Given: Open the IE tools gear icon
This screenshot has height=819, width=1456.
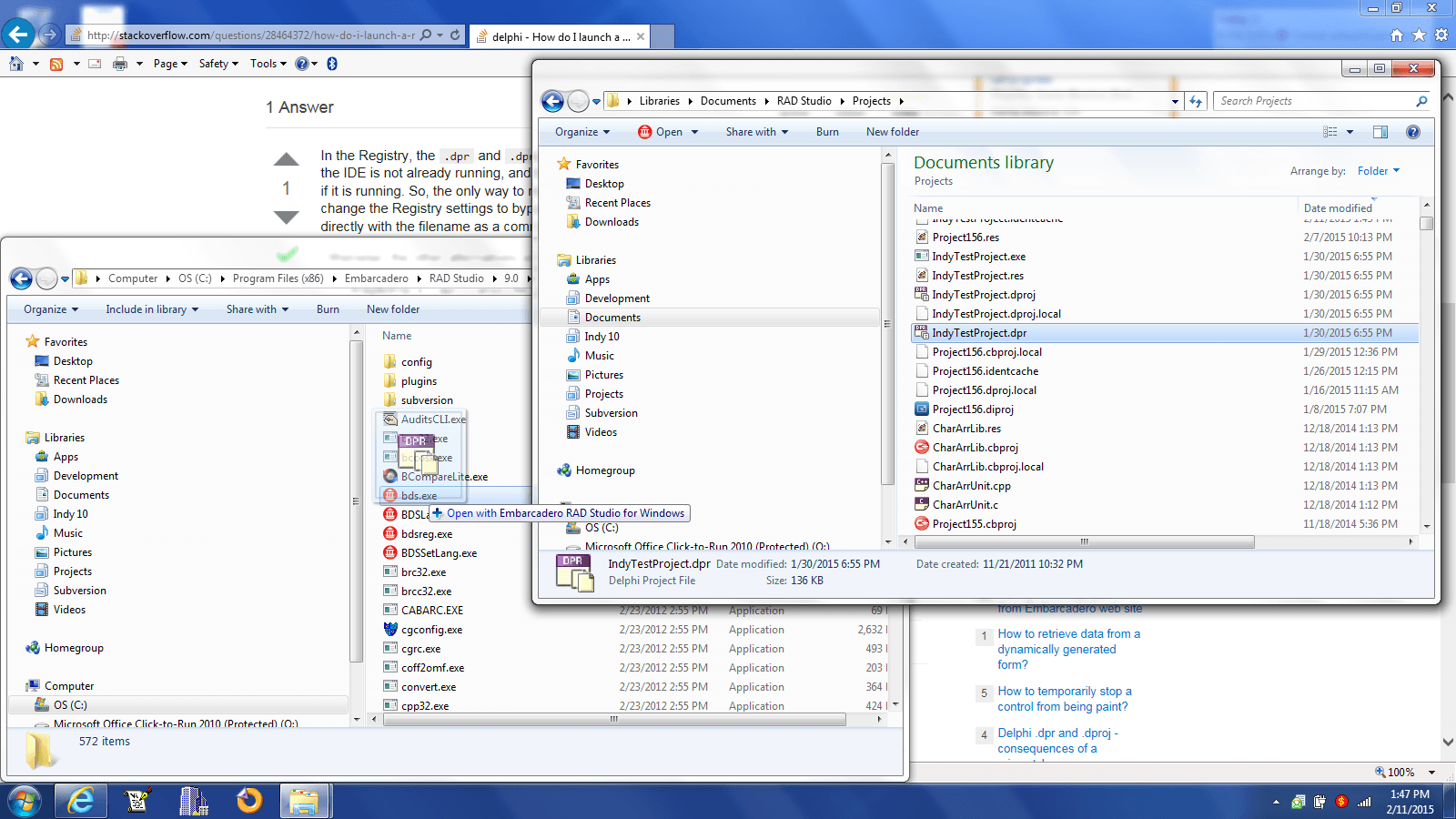Looking at the screenshot, I should (x=1441, y=35).
